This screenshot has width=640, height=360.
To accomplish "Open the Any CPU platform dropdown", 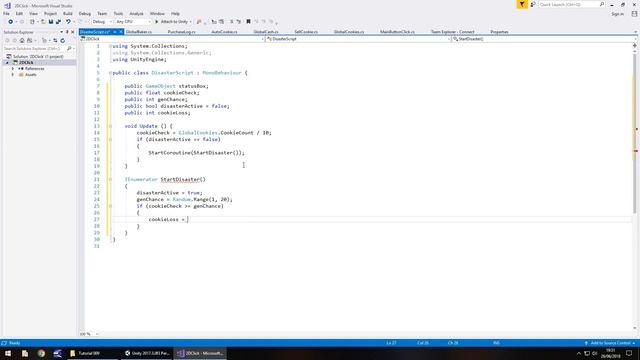I will pos(133,22).
